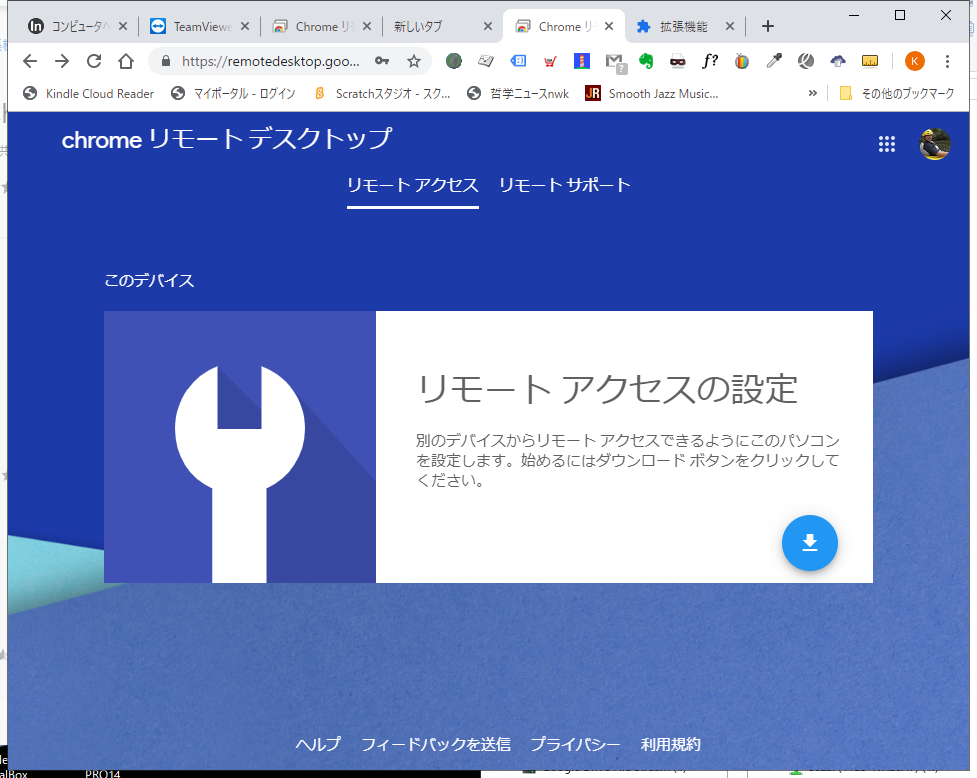Open the Chrome three-dot menu
The width and height of the screenshot is (977, 778).
947,61
